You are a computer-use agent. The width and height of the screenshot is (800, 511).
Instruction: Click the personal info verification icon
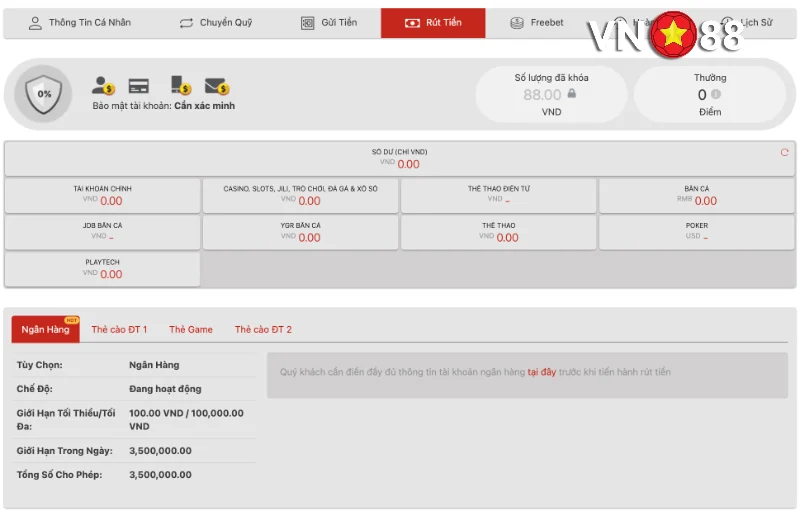coord(103,86)
